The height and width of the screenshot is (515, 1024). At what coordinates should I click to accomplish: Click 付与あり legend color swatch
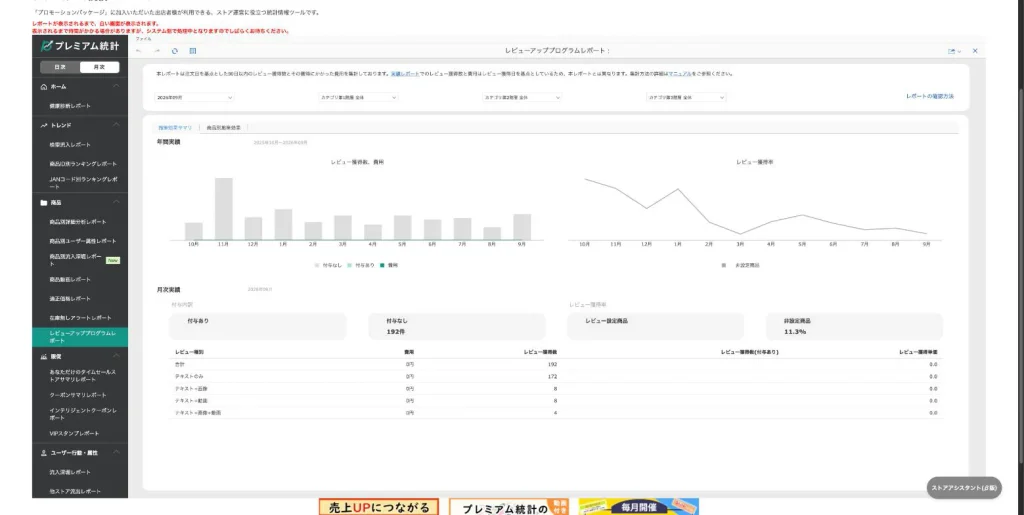coord(349,266)
